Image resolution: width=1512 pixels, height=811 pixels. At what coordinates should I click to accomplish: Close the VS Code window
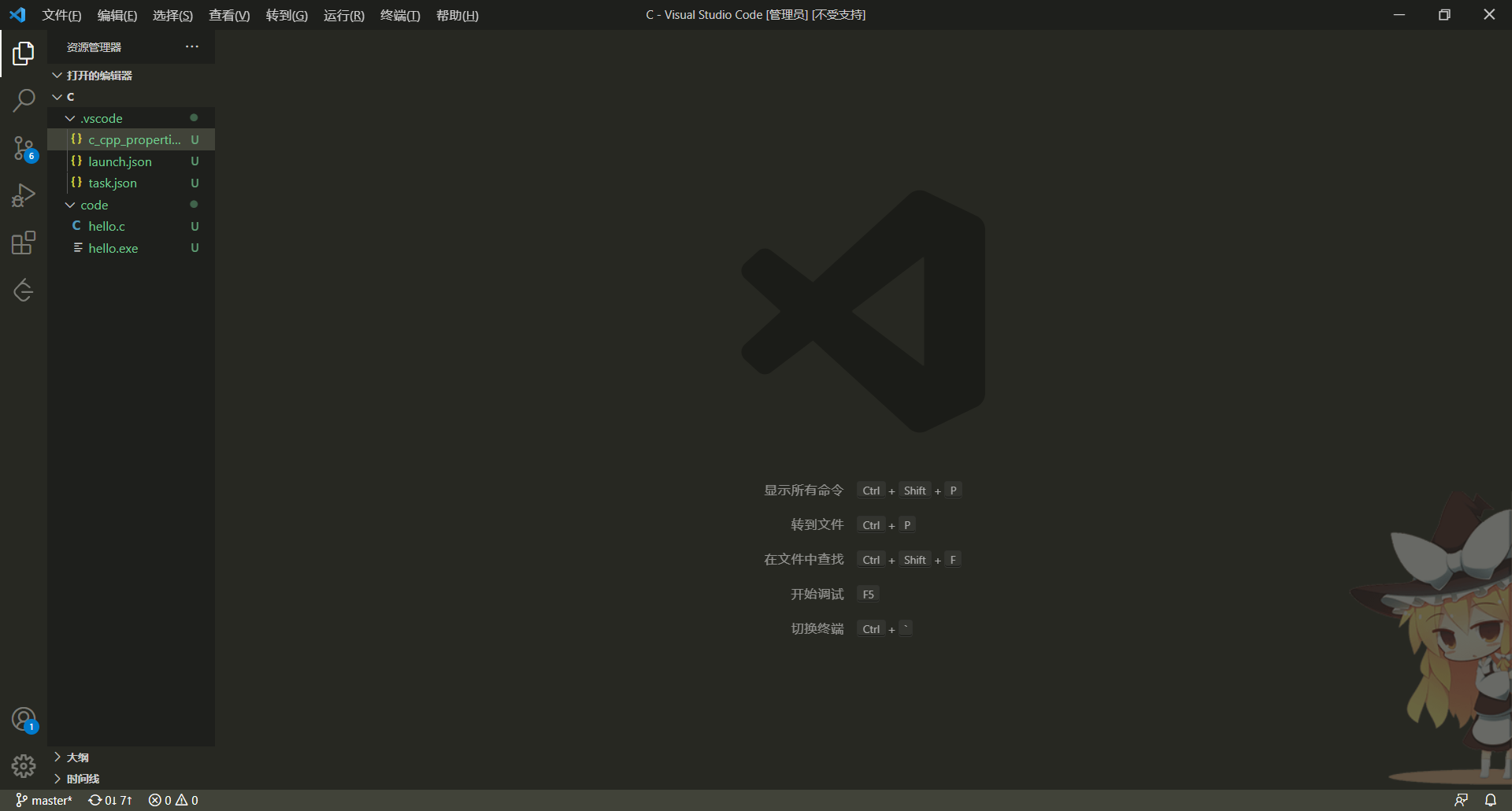[1489, 15]
